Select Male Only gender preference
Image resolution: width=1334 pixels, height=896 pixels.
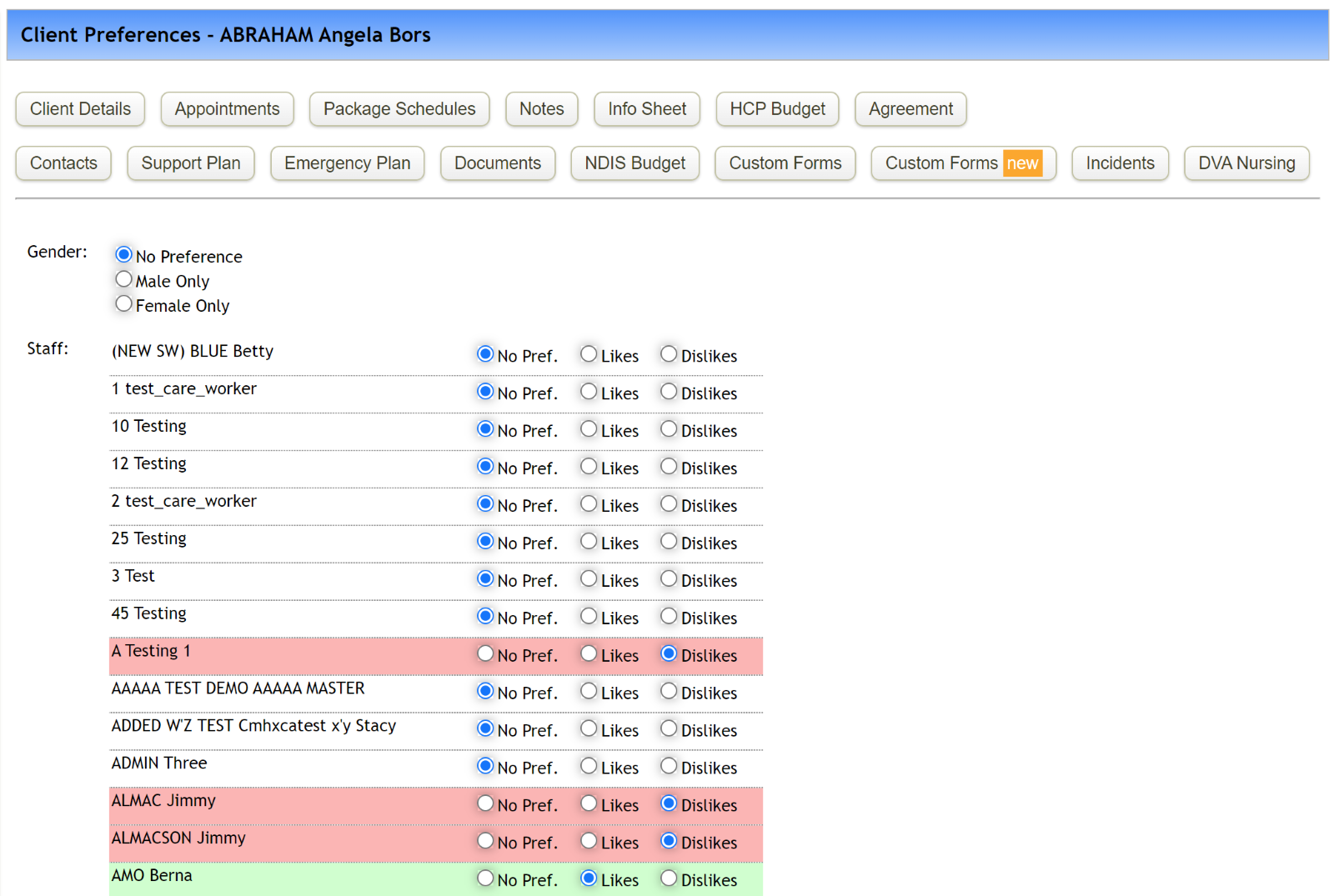[123, 278]
